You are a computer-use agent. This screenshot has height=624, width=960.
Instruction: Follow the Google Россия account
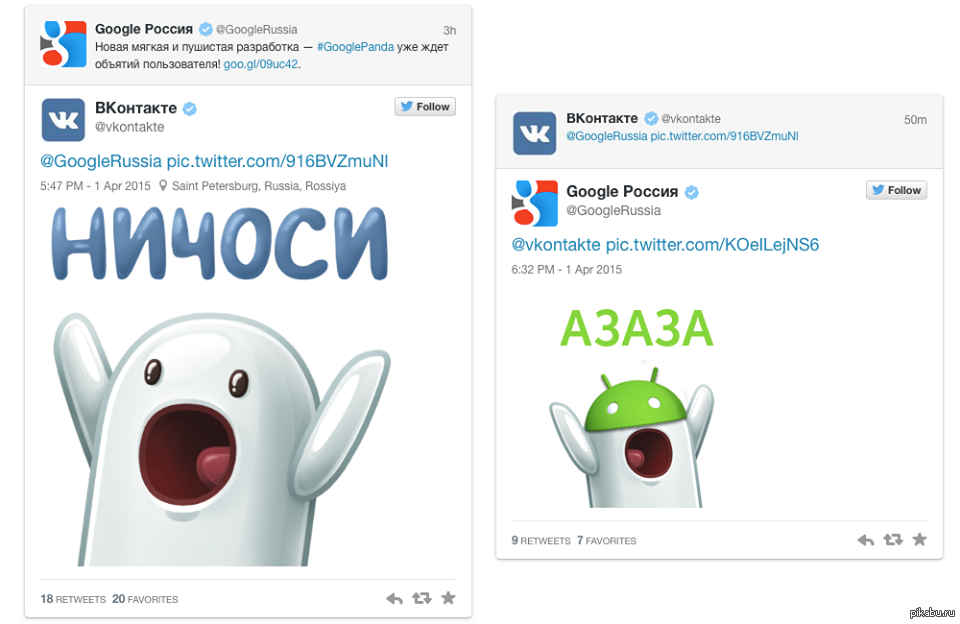pos(896,190)
